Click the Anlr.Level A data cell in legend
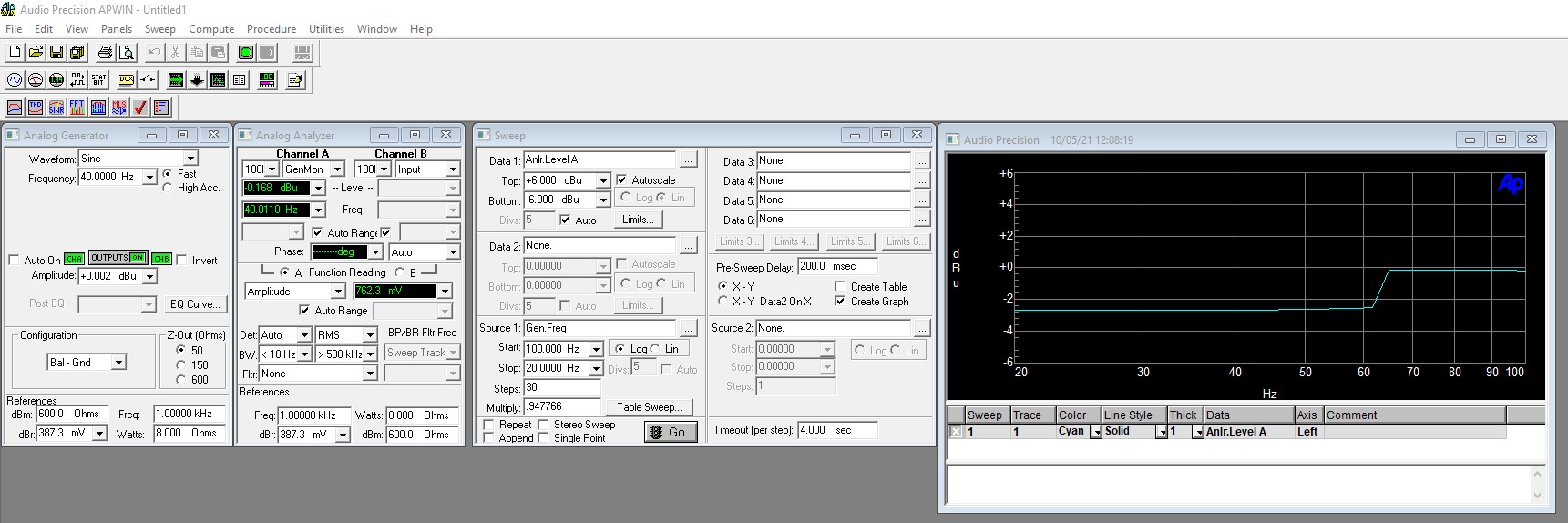This screenshot has width=1568, height=523. coord(1248,432)
